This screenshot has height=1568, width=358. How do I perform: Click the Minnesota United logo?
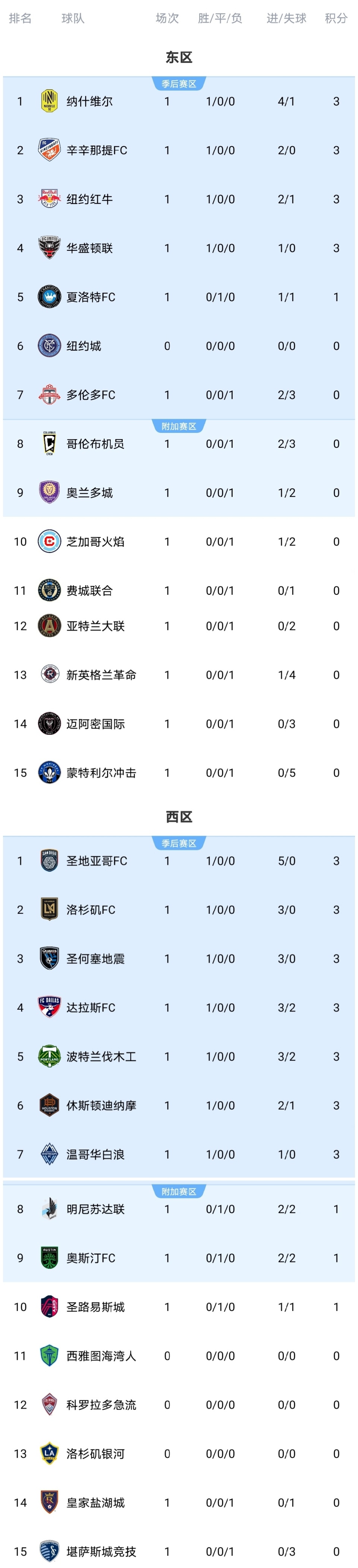[49, 1209]
